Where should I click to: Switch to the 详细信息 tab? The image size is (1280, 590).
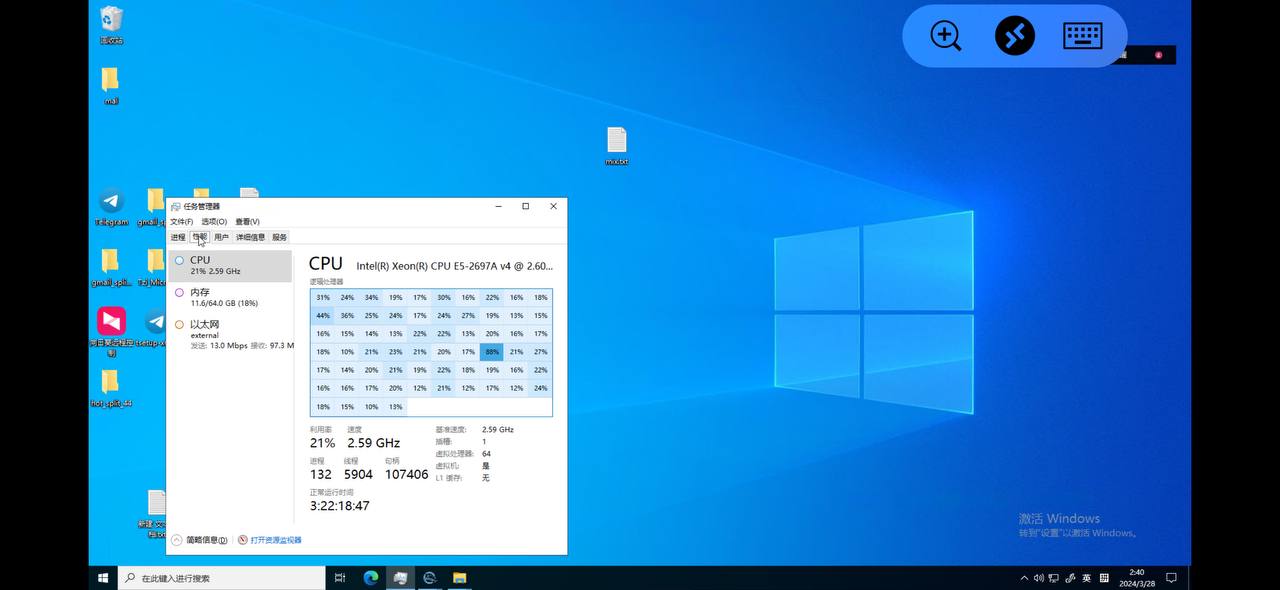tap(250, 238)
